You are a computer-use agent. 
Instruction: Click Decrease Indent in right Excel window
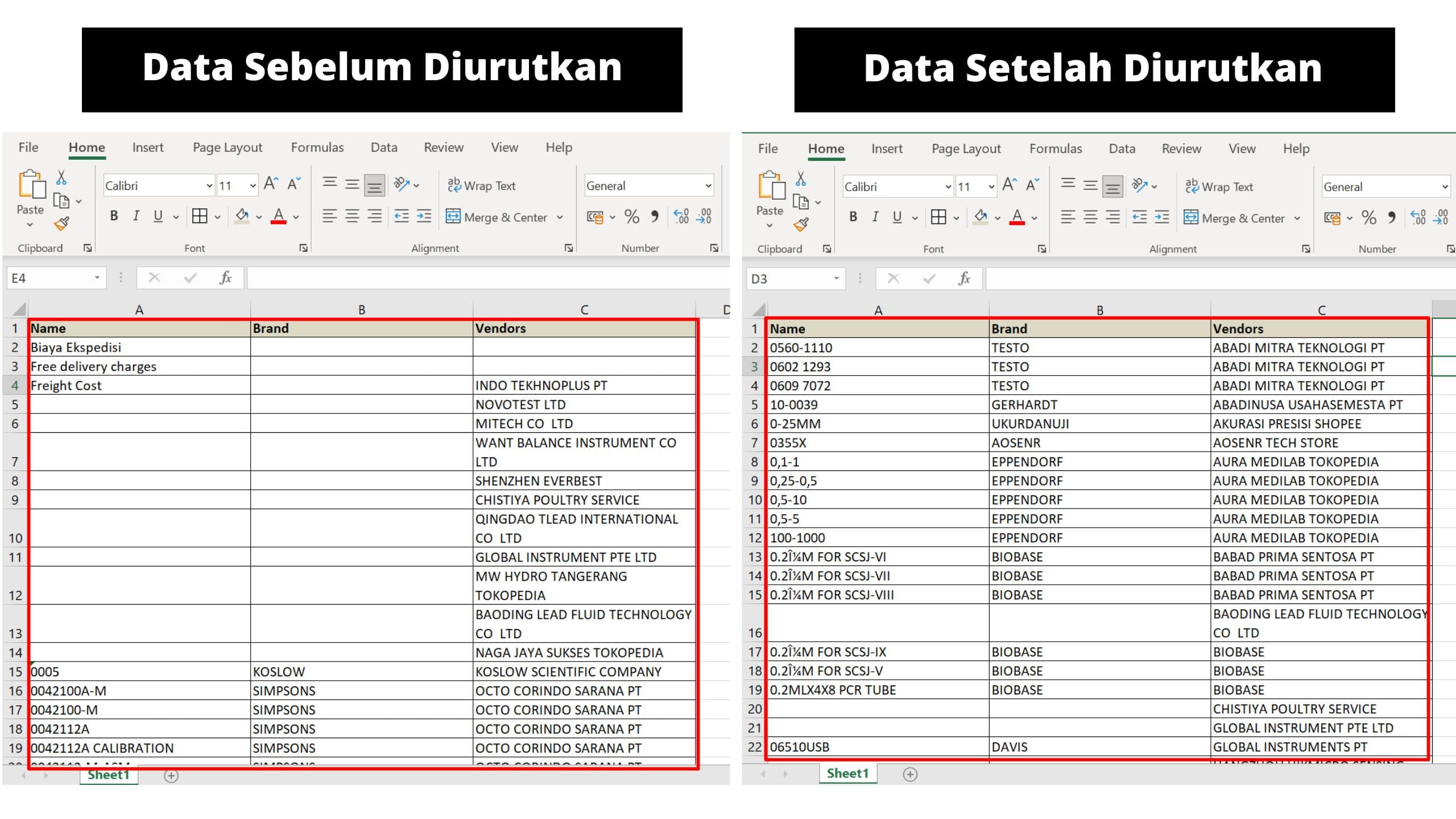click(1140, 217)
